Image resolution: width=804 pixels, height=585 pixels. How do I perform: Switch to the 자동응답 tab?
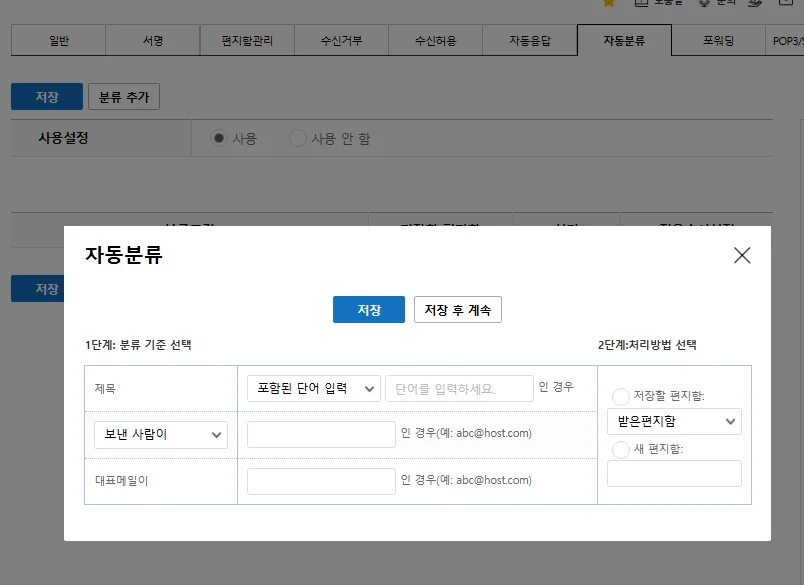pyautogui.click(x=530, y=41)
